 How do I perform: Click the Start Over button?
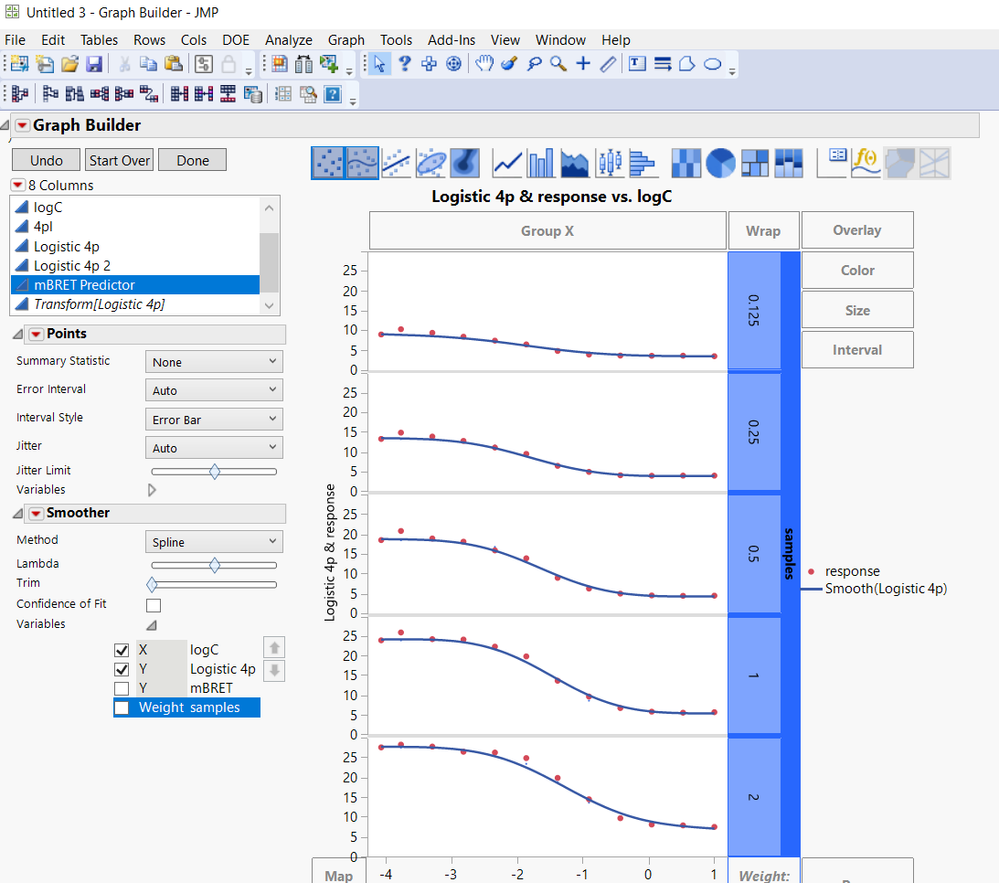119,159
